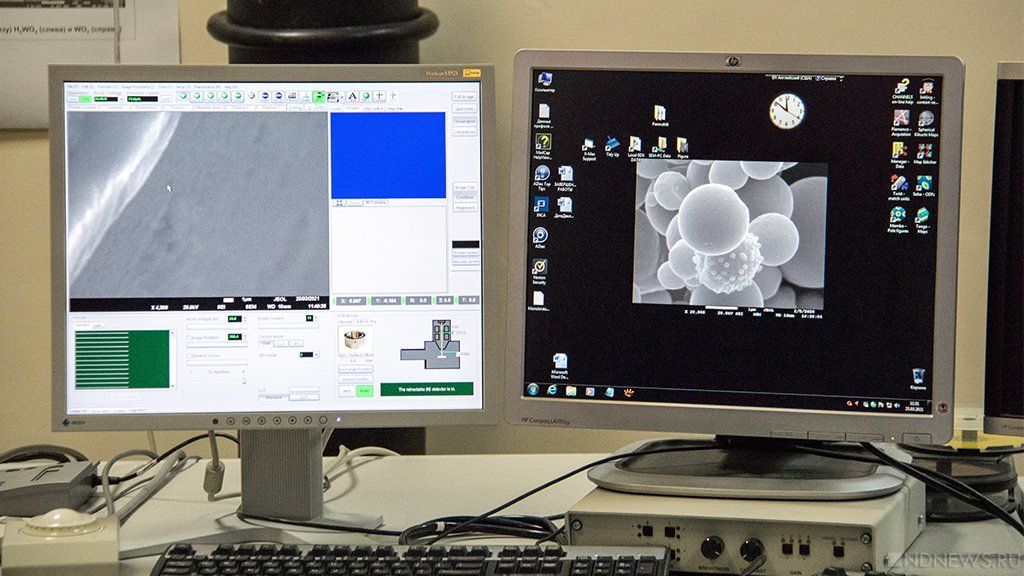Viewport: 1024px width, 576px height.
Task: Open the Tidy Up desktop icon
Action: (x=612, y=148)
